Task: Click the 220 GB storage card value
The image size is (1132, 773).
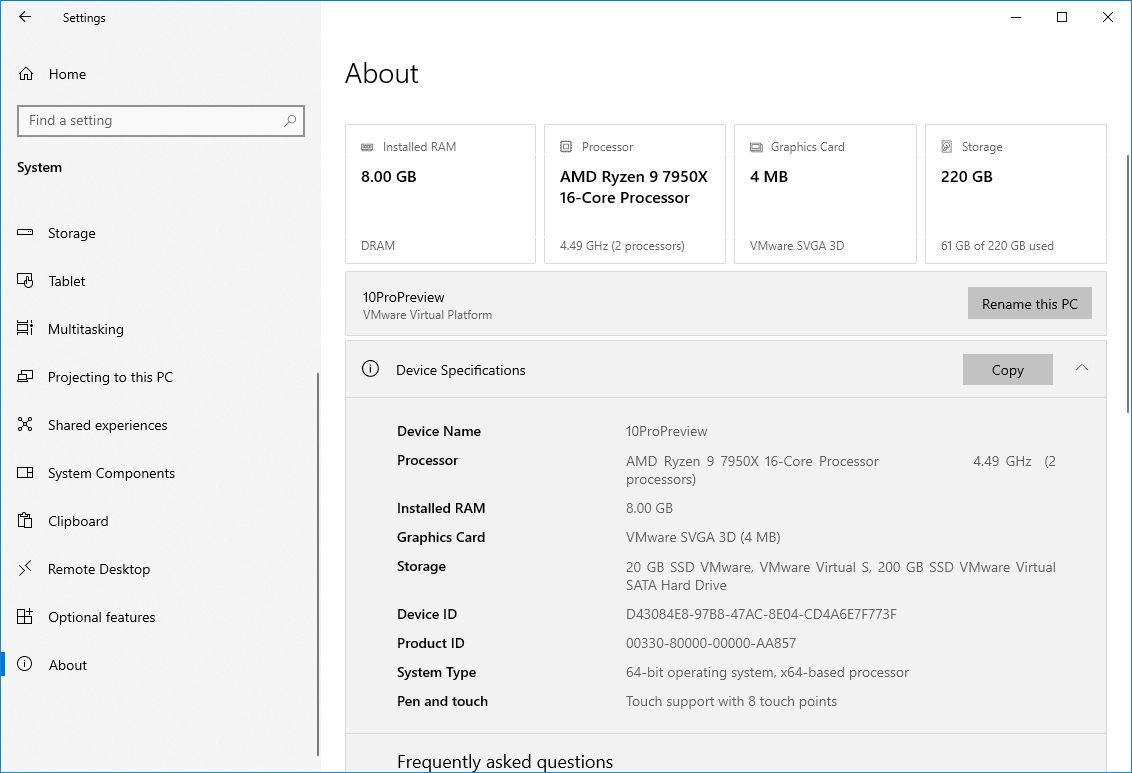Action: pos(967,177)
